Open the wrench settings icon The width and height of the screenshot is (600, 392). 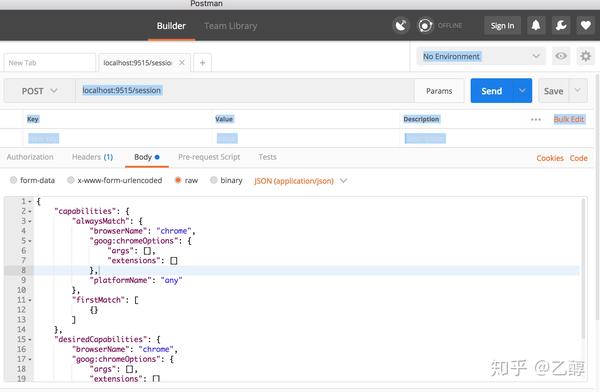coord(561,26)
